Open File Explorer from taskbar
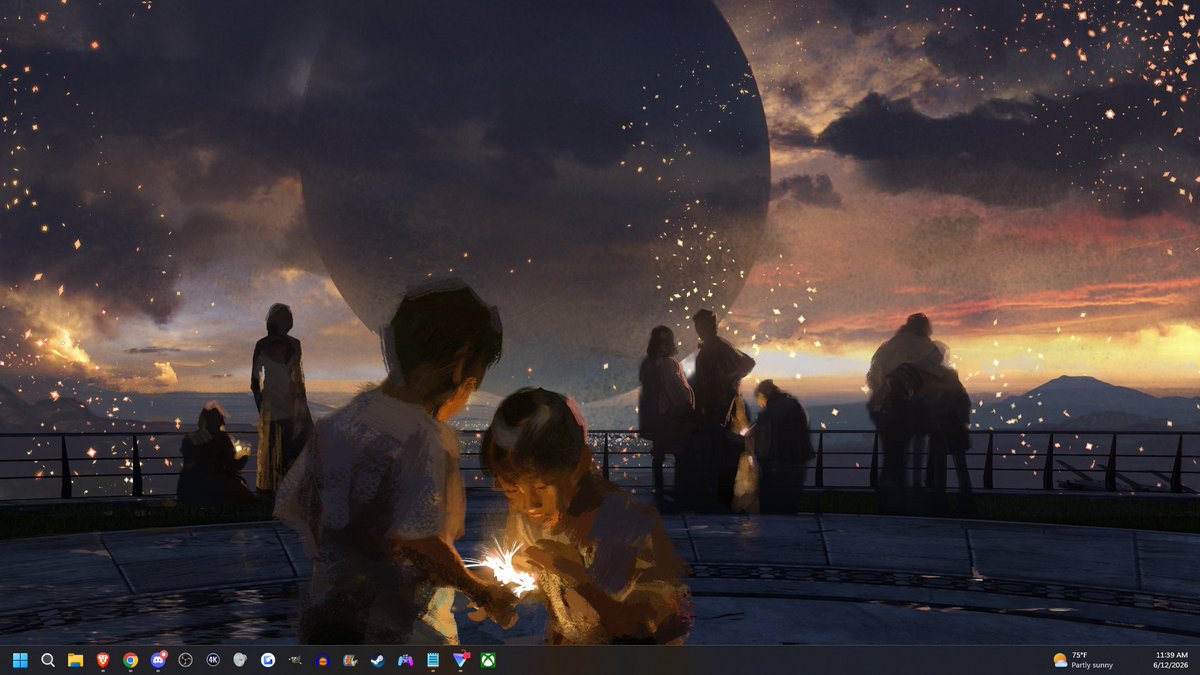 75,660
